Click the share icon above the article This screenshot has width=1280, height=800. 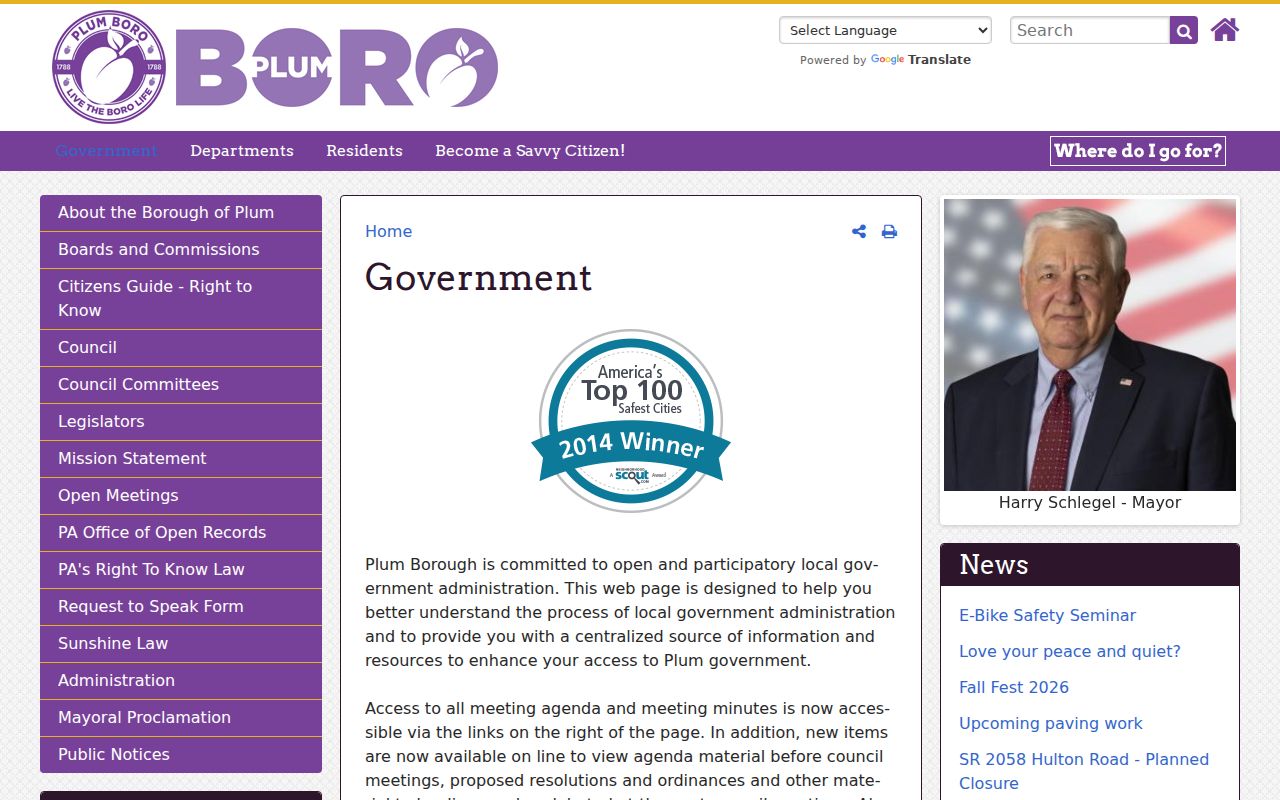point(859,232)
